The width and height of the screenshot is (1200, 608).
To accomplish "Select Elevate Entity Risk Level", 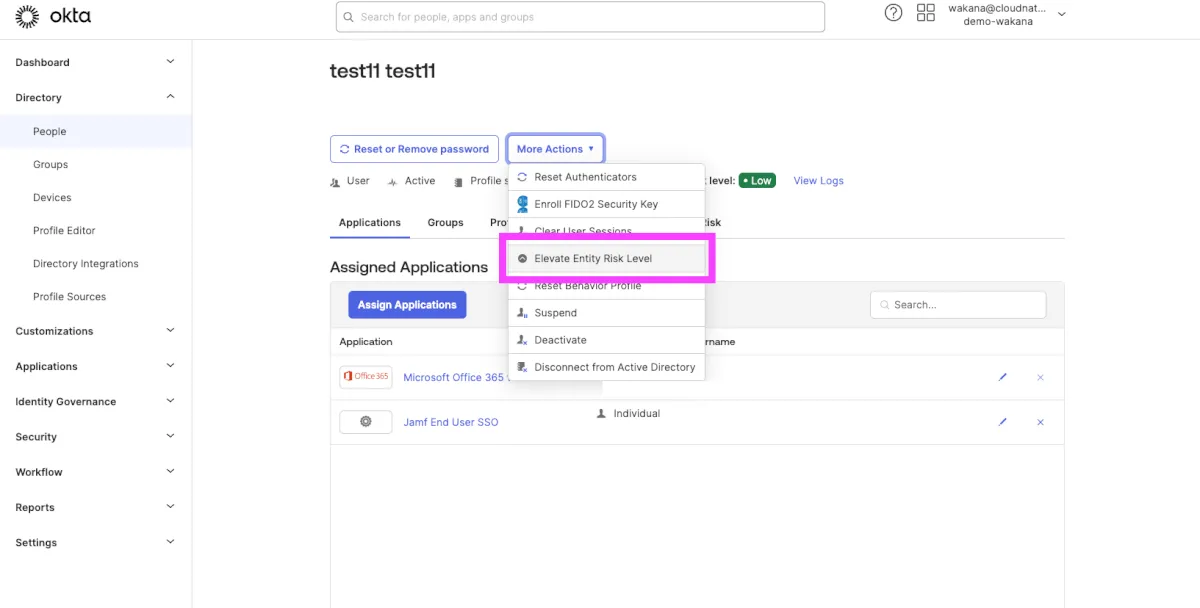I will (593, 258).
